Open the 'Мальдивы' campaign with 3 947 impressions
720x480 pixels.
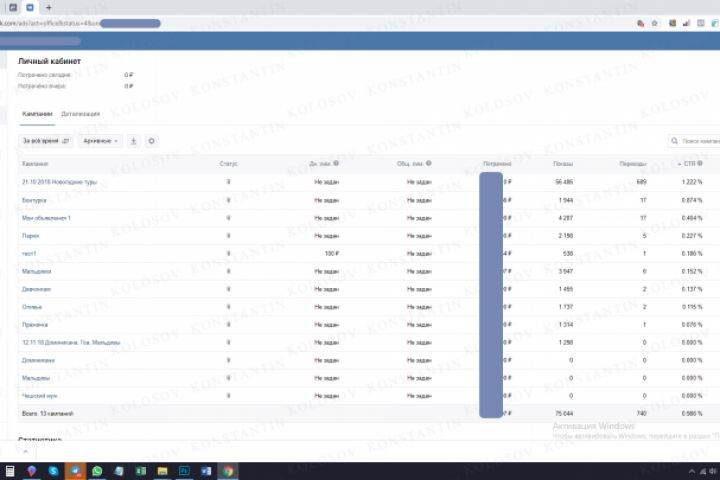(x=36, y=271)
